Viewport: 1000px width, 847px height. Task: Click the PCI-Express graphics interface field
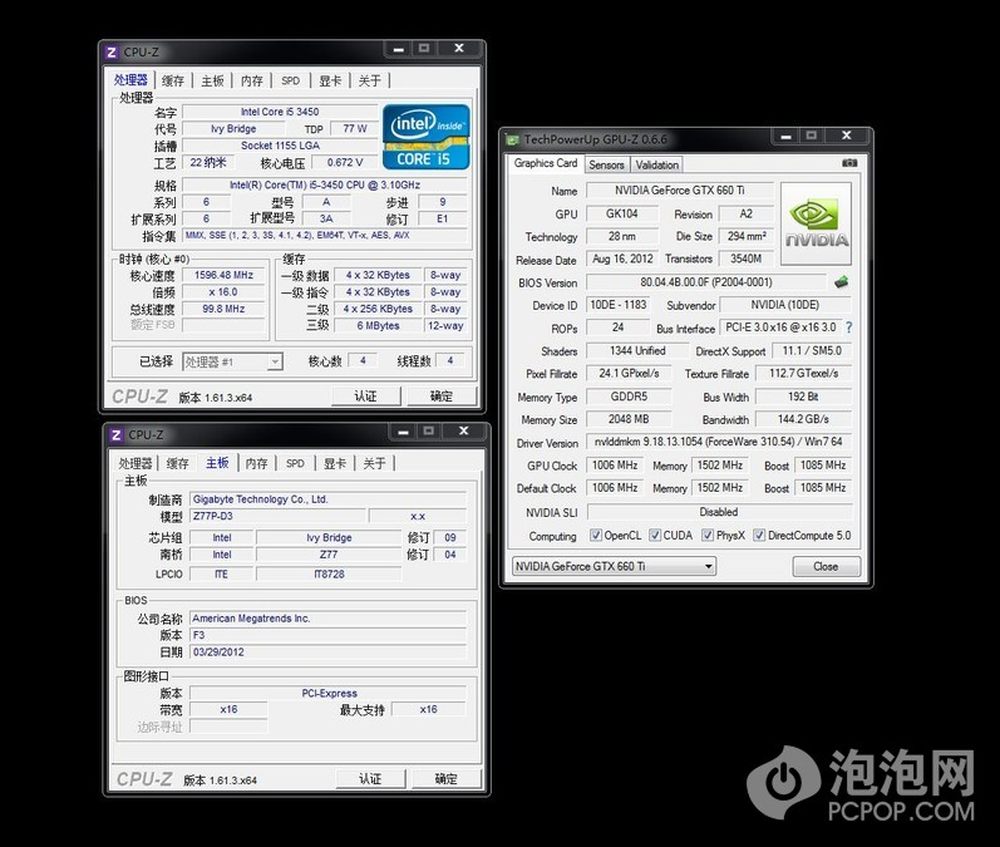tap(328, 693)
